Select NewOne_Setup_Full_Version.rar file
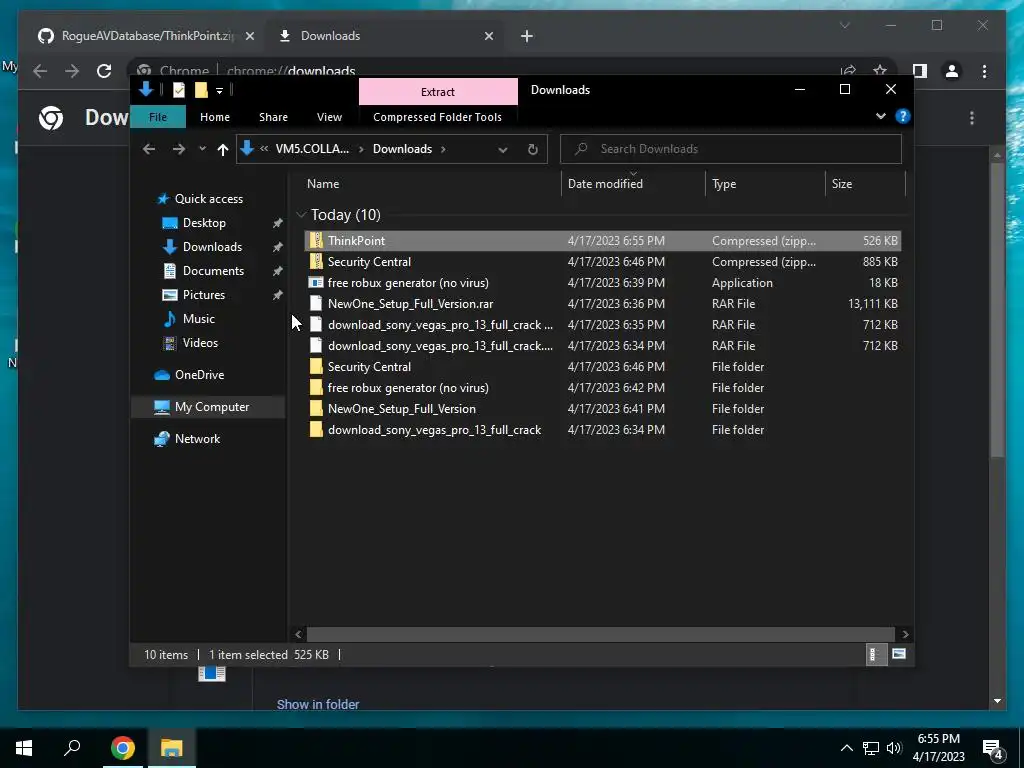The width and height of the screenshot is (1024, 768). pyautogui.click(x=410, y=304)
